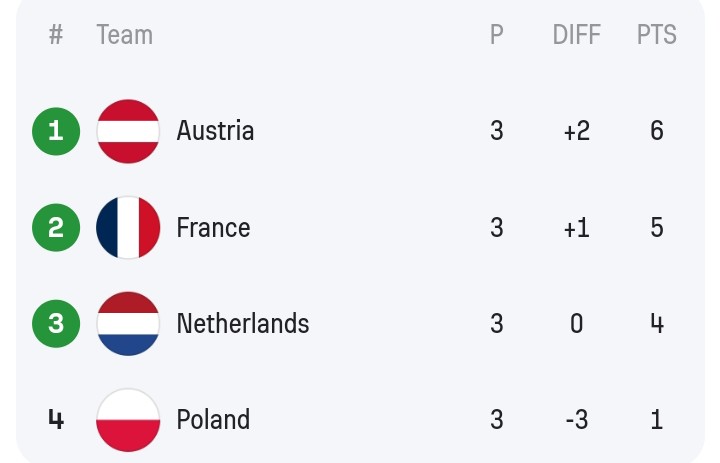
Task: Click the P column header
Action: point(497,34)
